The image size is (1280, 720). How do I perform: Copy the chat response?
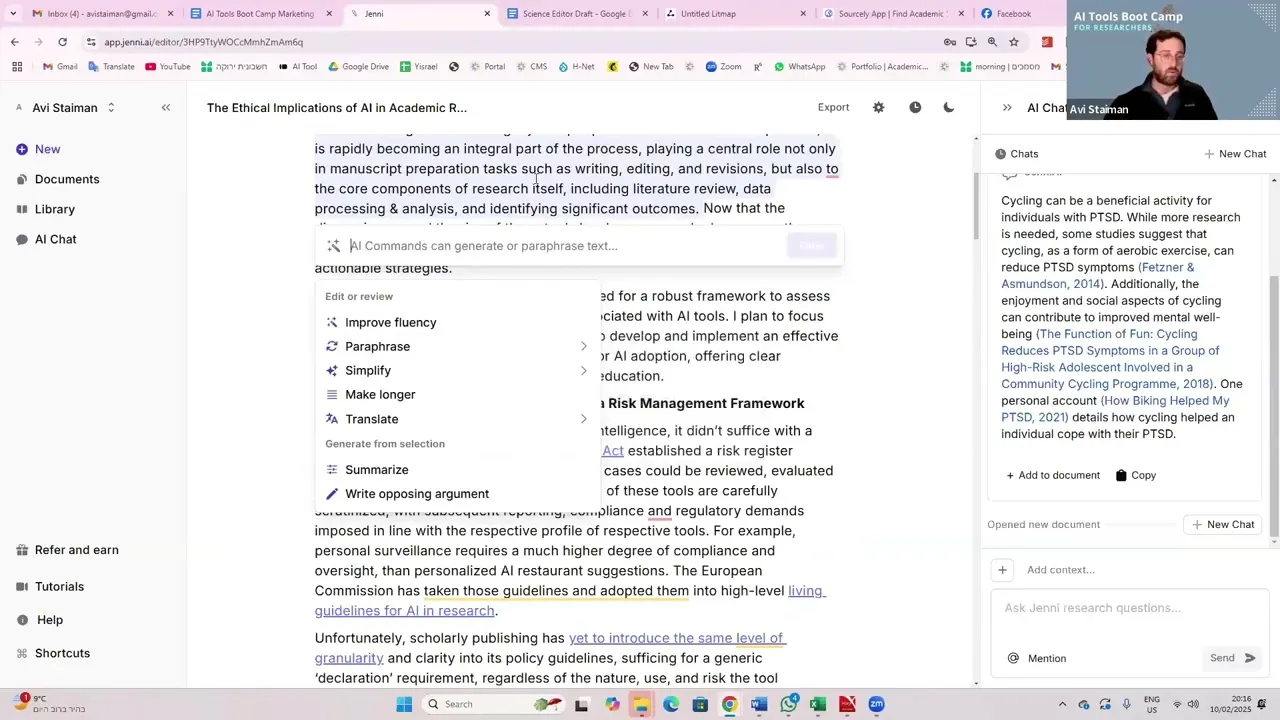point(1136,475)
